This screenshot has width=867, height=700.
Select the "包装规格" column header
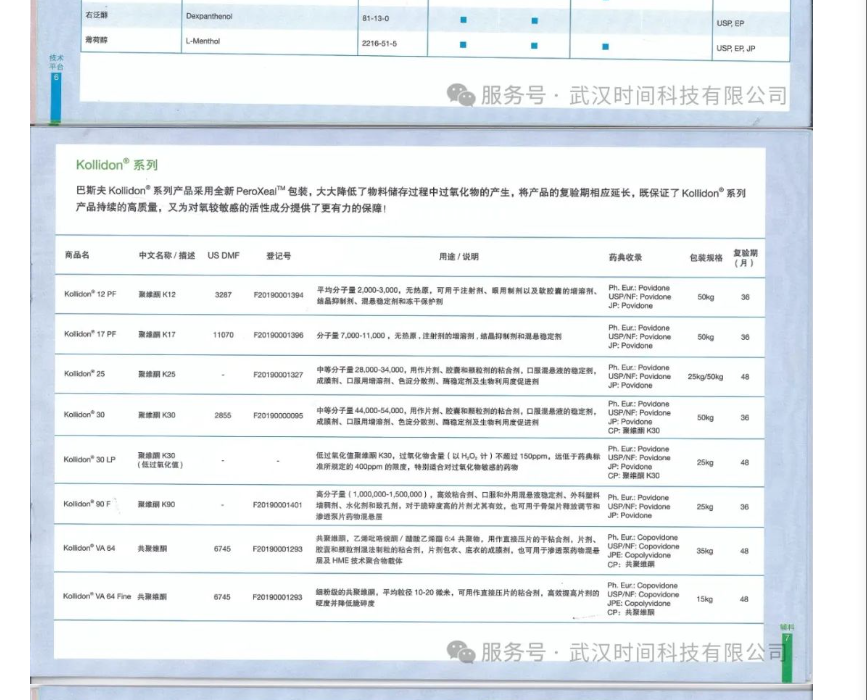coord(706,258)
